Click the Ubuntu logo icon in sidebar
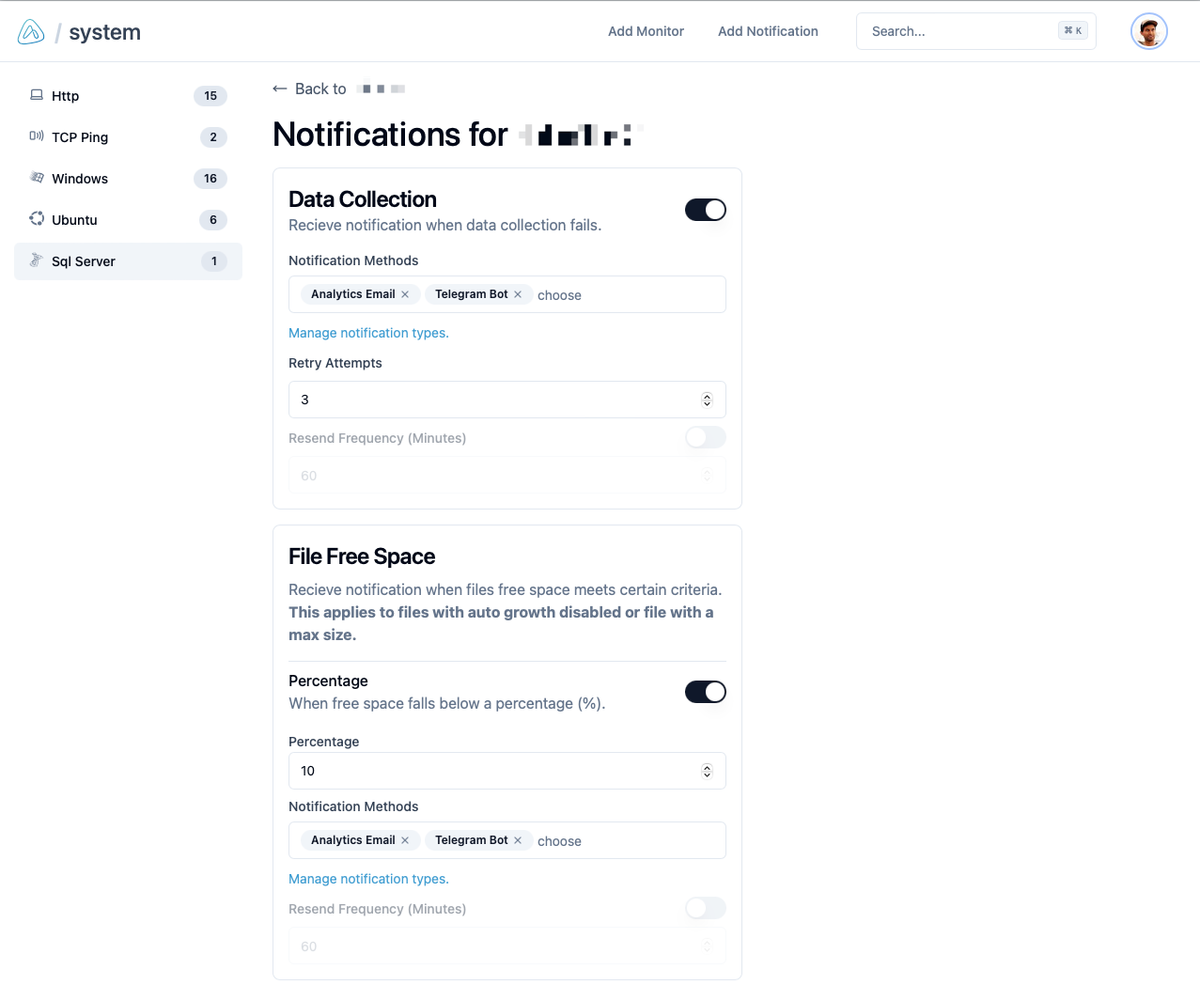This screenshot has height=988, width=1200. click(37, 219)
